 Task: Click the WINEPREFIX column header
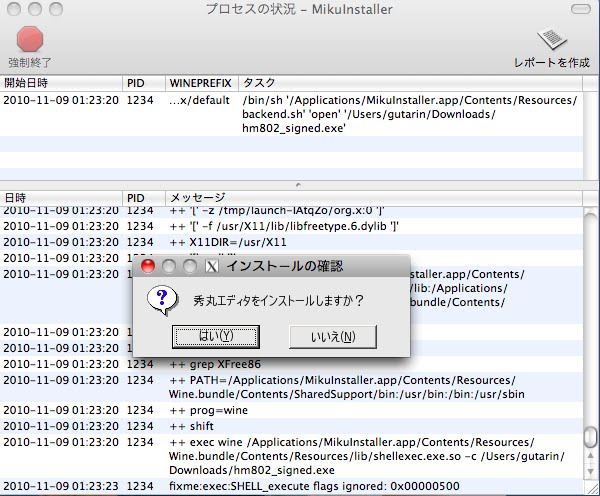coord(202,83)
